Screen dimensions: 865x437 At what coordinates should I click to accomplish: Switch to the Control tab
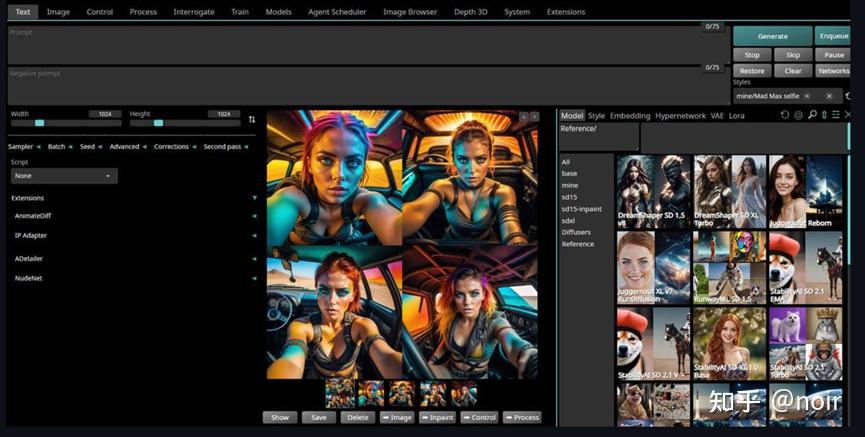click(x=100, y=12)
